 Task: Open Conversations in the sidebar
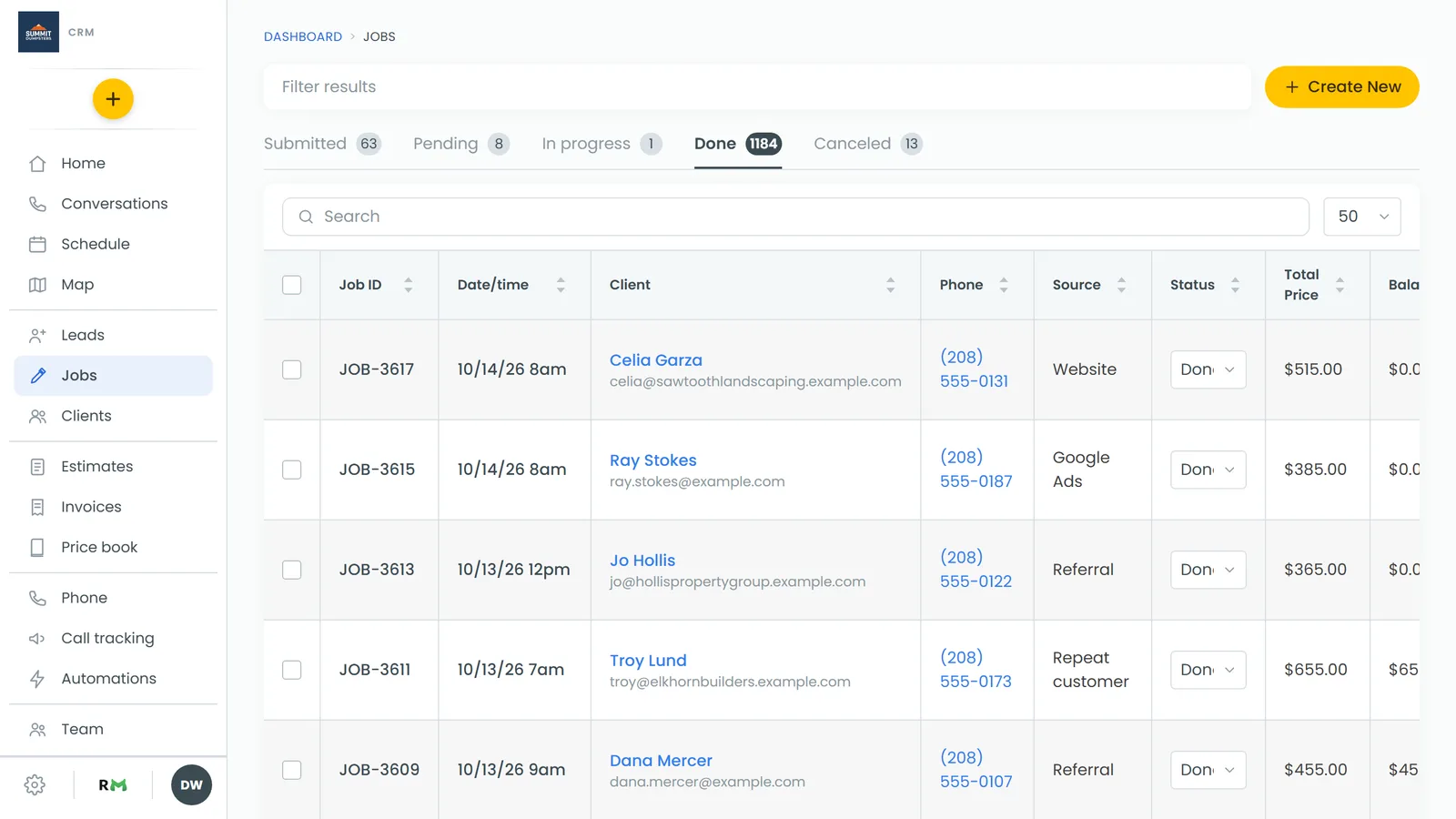[x=113, y=204]
